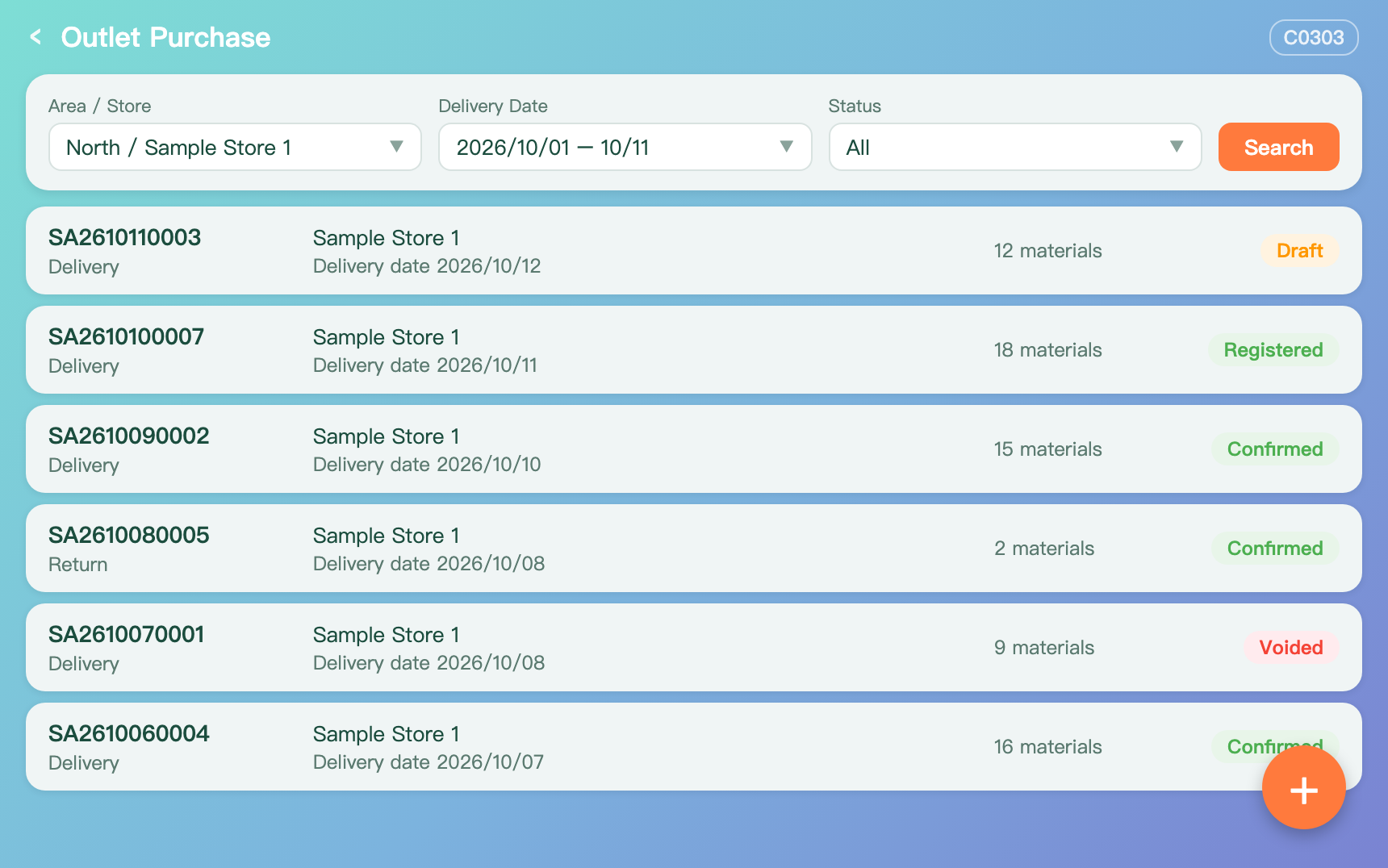Open order SA2610100007
This screenshot has height=868, width=1388.
click(694, 350)
